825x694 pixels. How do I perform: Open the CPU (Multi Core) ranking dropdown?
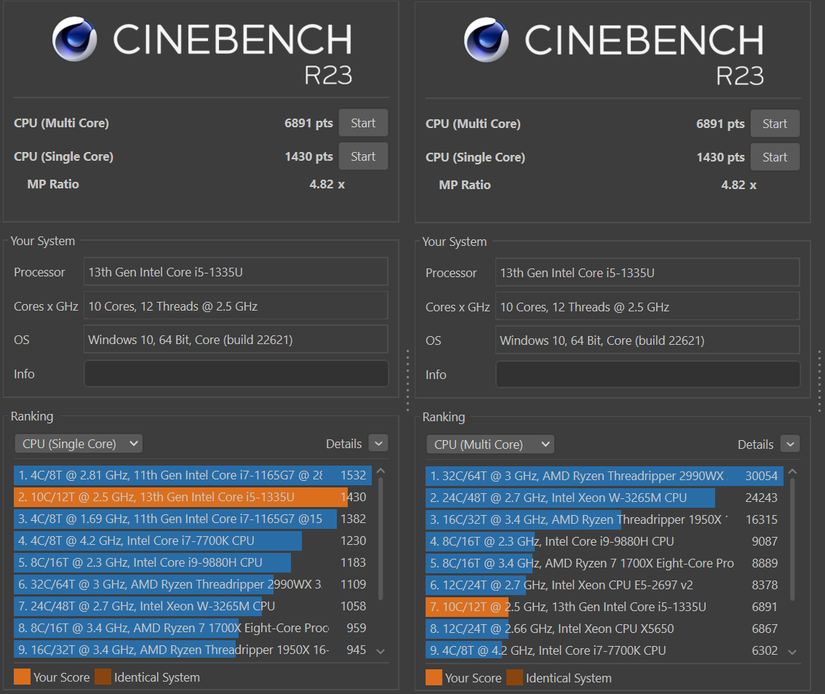pos(490,444)
